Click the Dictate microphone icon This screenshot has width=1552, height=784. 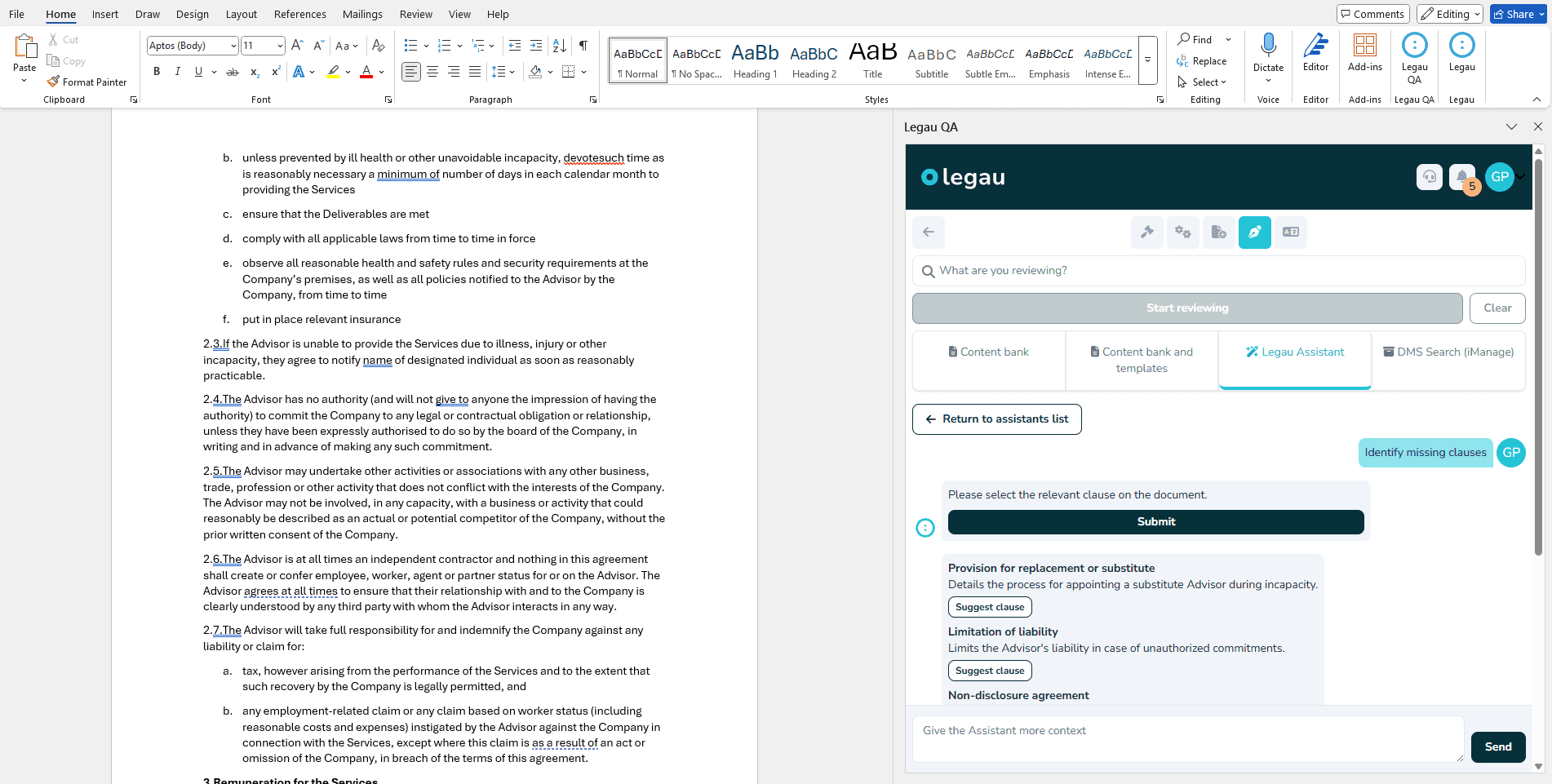click(1268, 46)
